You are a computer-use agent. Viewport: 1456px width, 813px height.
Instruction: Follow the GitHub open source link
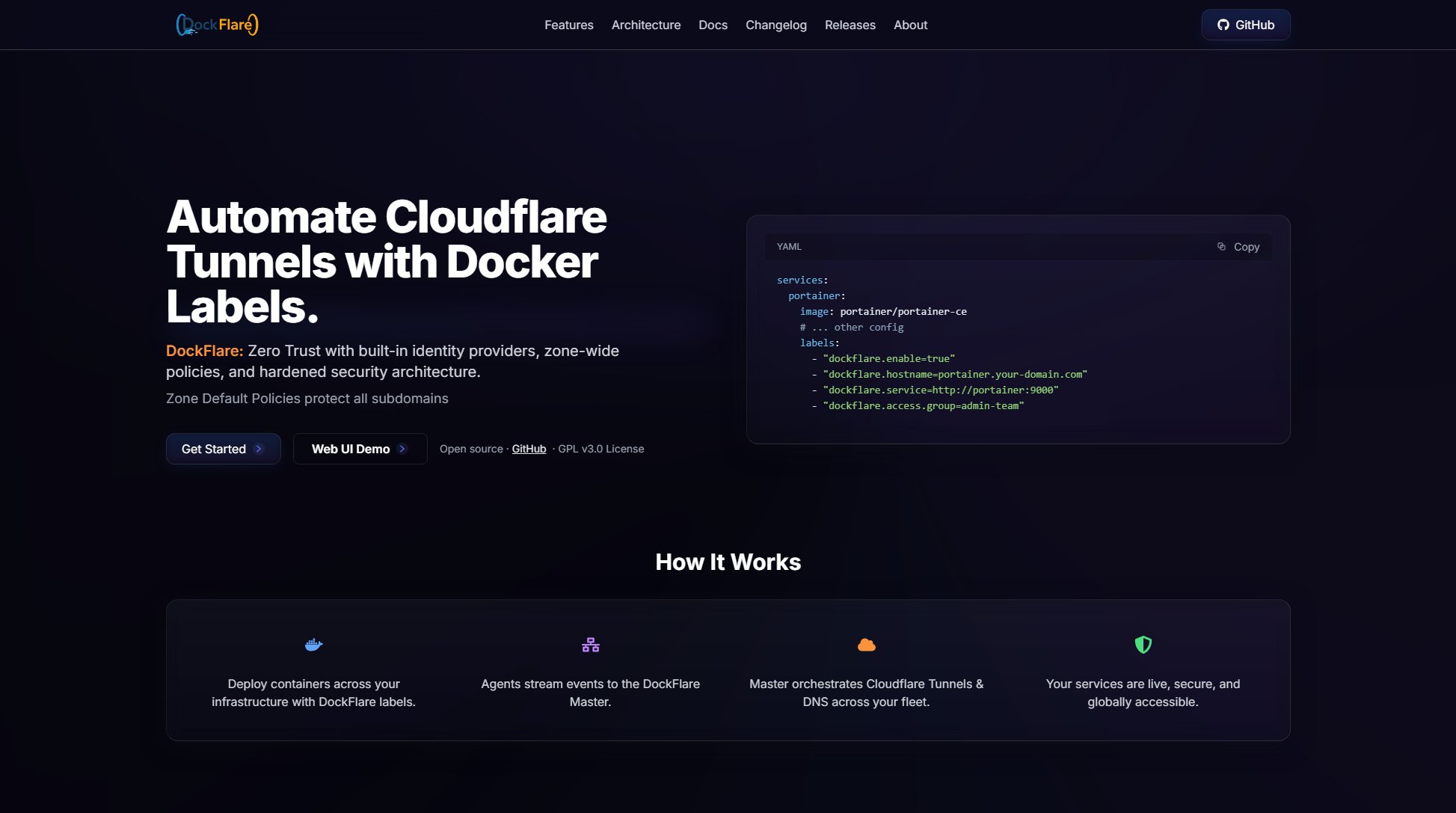(x=529, y=449)
